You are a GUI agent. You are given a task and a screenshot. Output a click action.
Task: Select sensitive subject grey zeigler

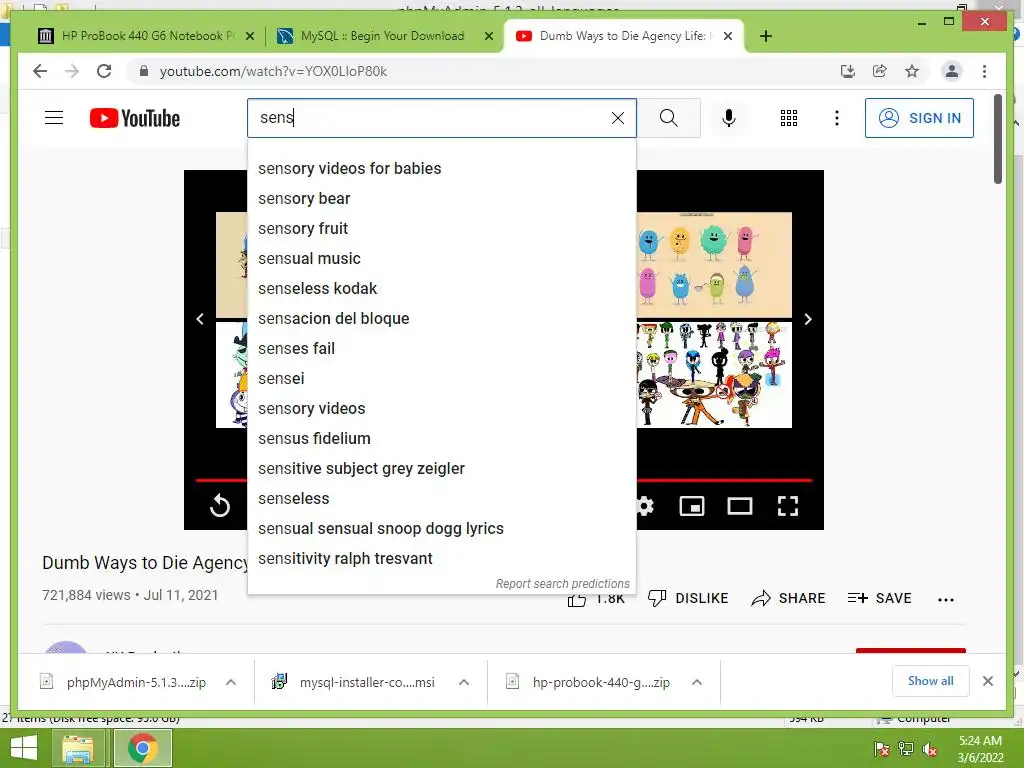click(442, 469)
